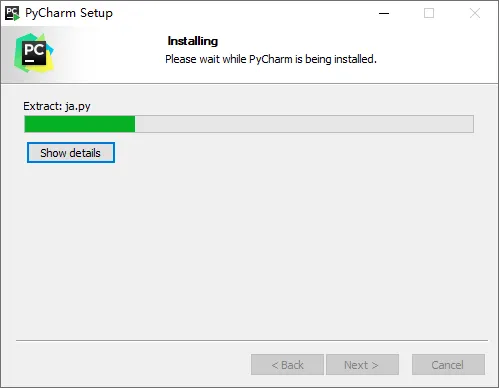Screen dimensions: 499x388
Task: Click the grayed-out maximize window icon
Action: pyautogui.click(x=429, y=13)
